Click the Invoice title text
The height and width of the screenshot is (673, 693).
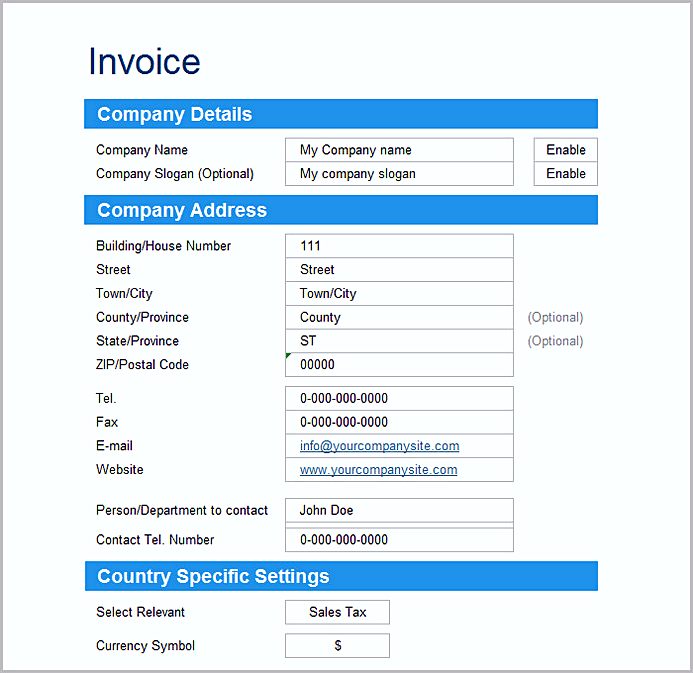point(144,61)
